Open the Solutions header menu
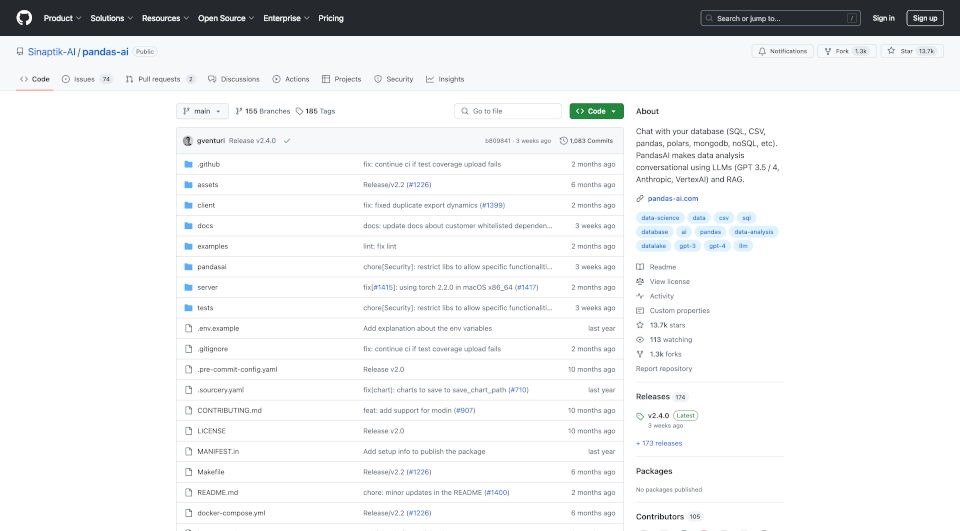Screen dimensions: 960x531 (111, 18)
